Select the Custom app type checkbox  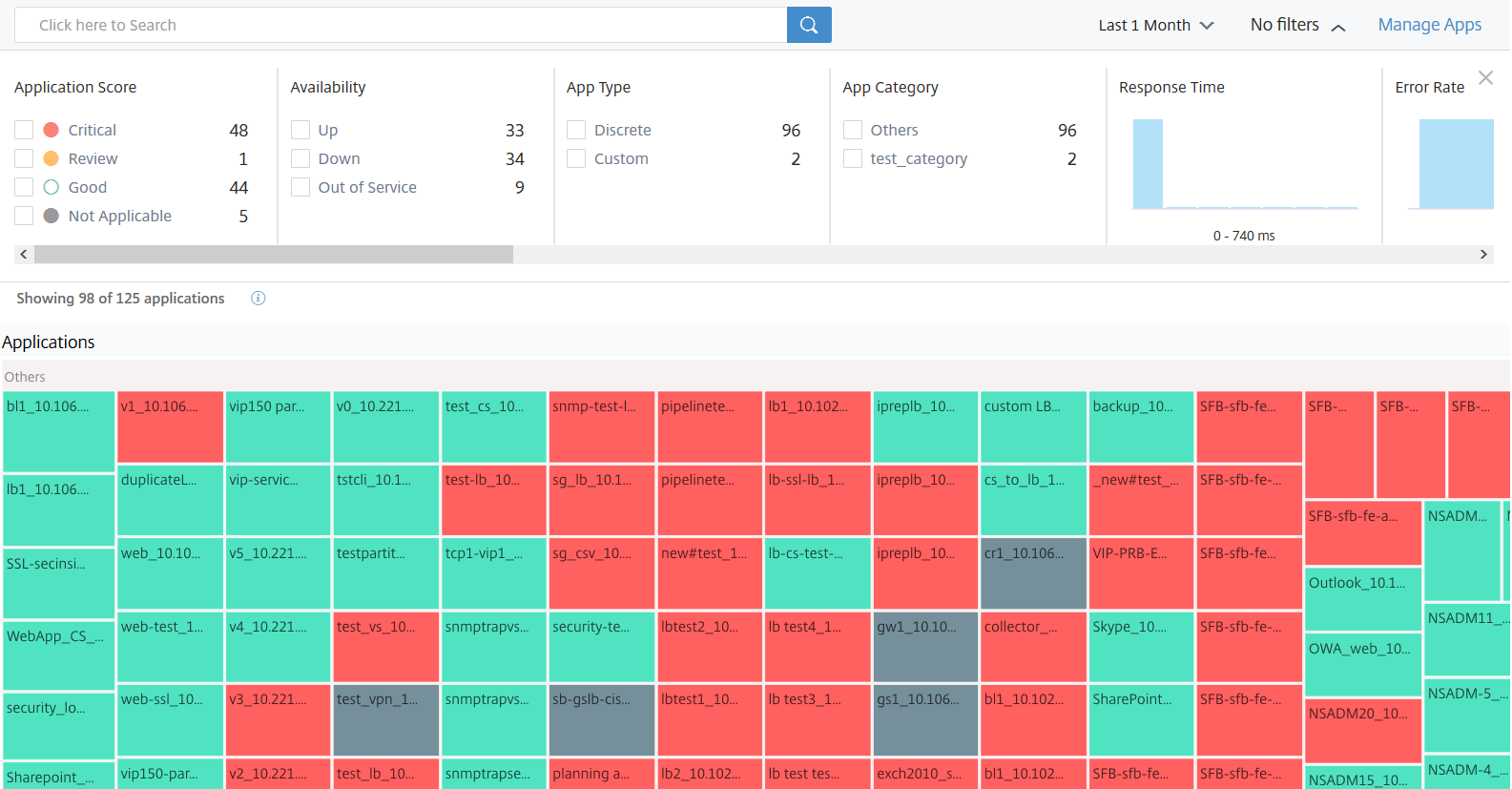(576, 158)
